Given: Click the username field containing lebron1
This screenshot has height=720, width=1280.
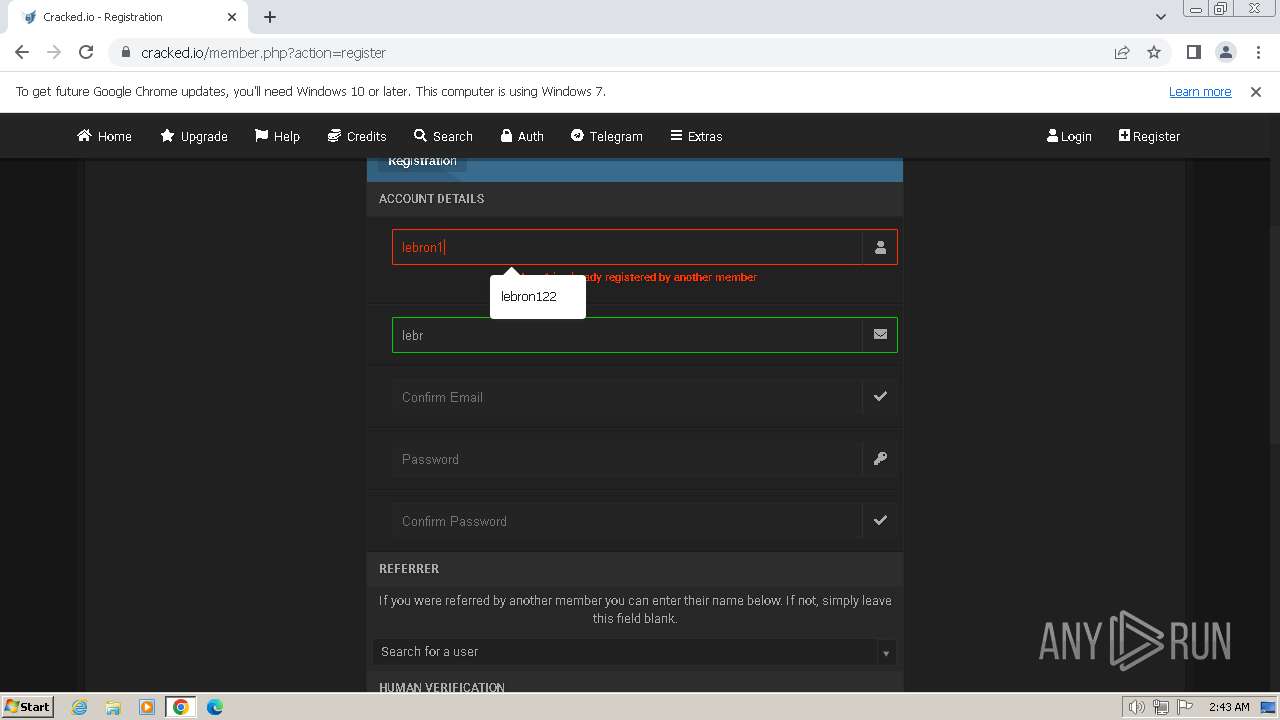Looking at the screenshot, I should click(627, 247).
